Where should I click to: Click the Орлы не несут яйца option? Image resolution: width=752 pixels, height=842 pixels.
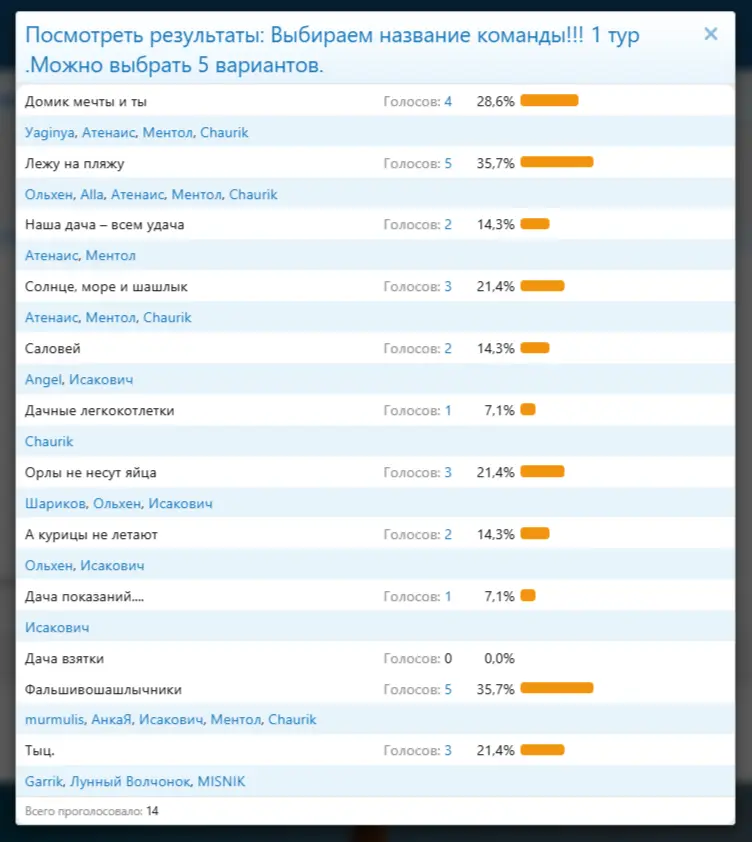click(x=90, y=473)
